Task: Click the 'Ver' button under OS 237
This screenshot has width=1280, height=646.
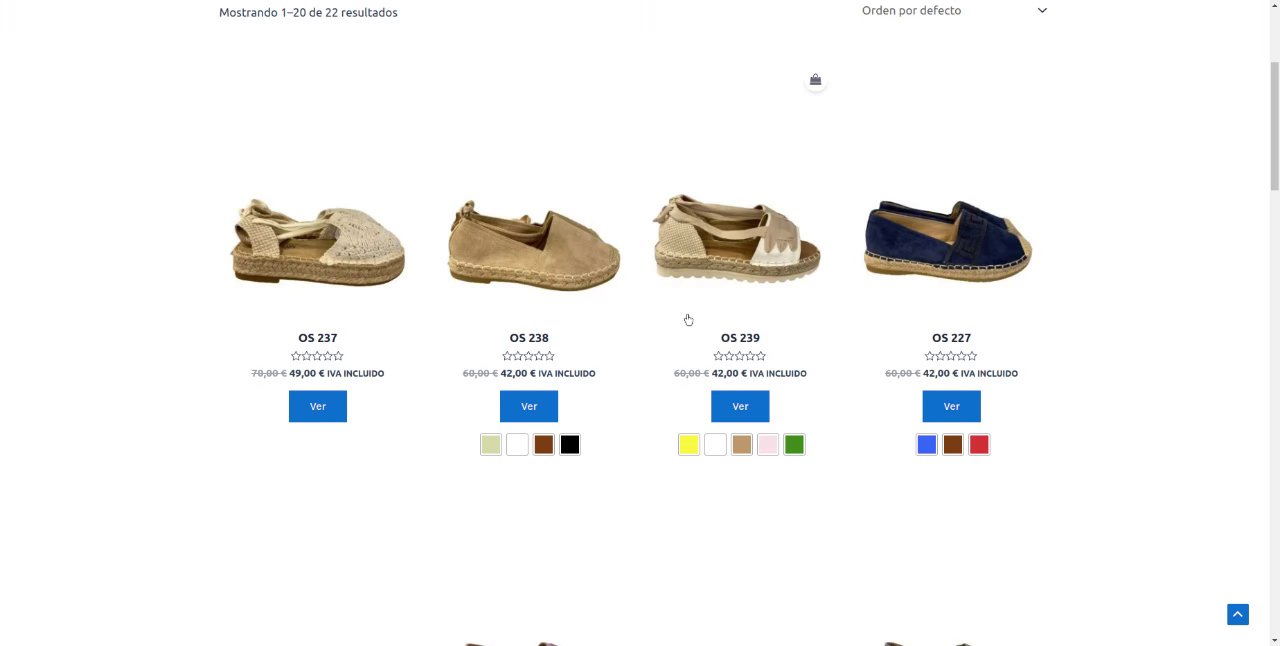Action: (x=318, y=406)
